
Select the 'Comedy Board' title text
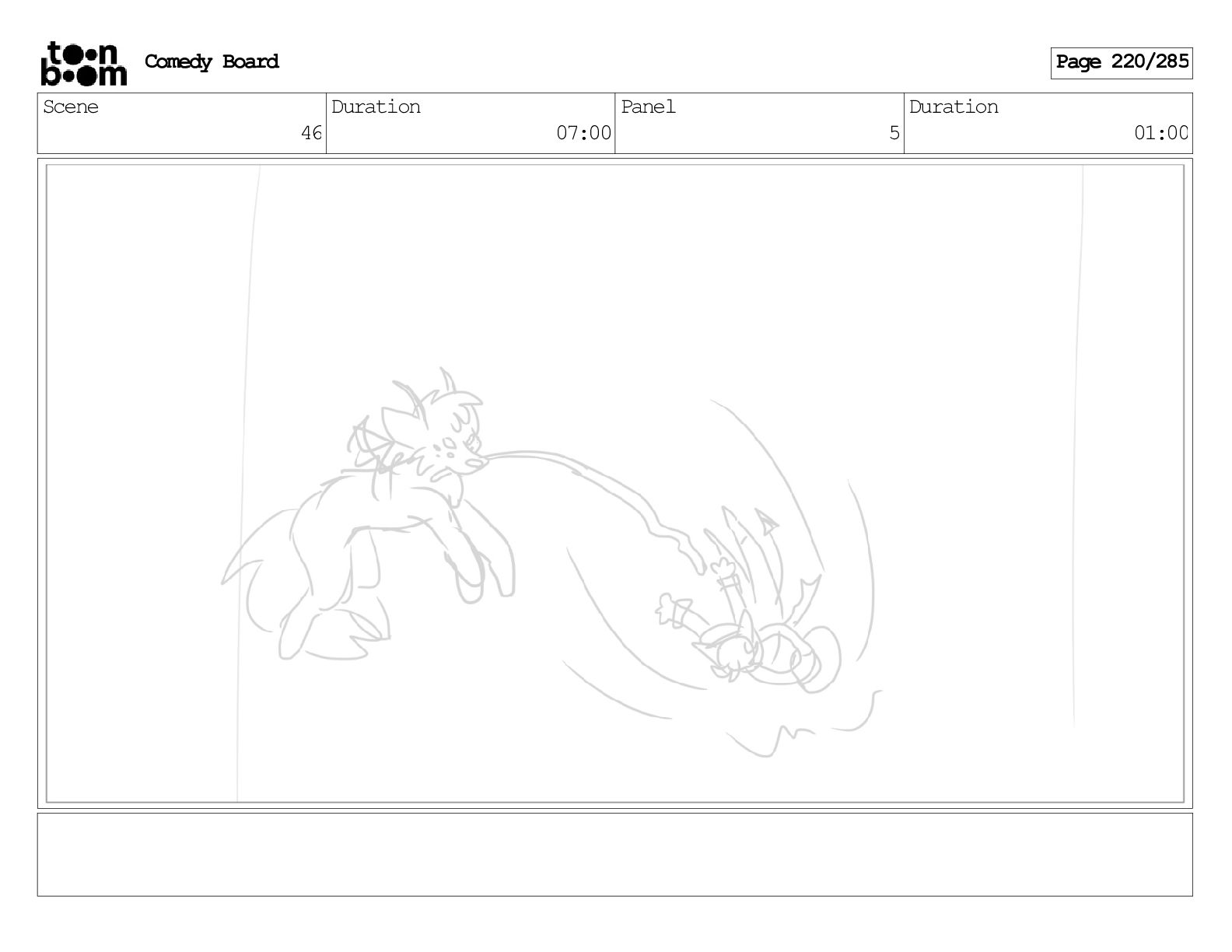tap(212, 61)
